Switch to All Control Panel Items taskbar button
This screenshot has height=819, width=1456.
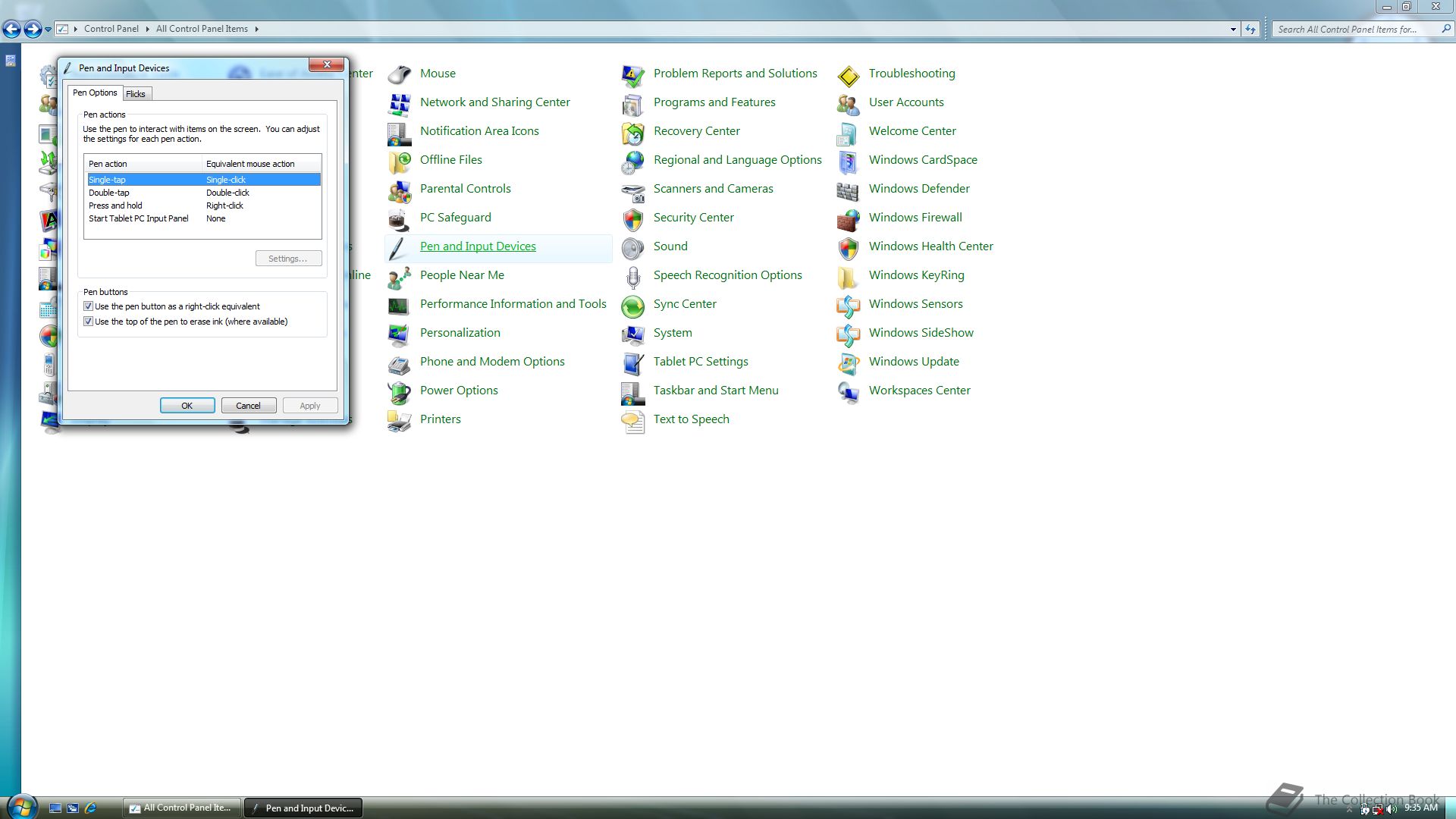181,808
